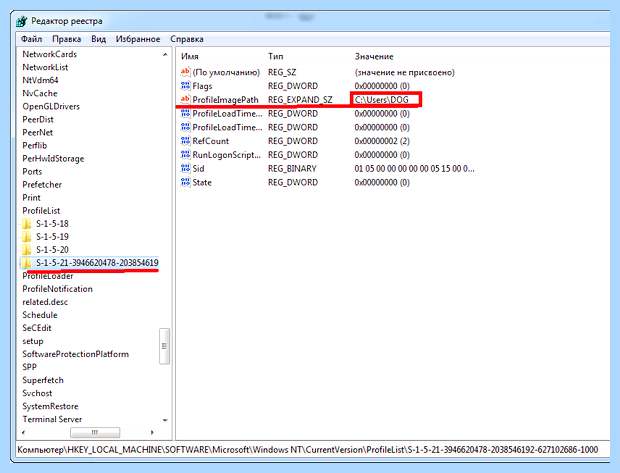Image resolution: width=620 pixels, height=473 pixels.
Task: Click the RunLogonScript value icon
Action: 185,155
